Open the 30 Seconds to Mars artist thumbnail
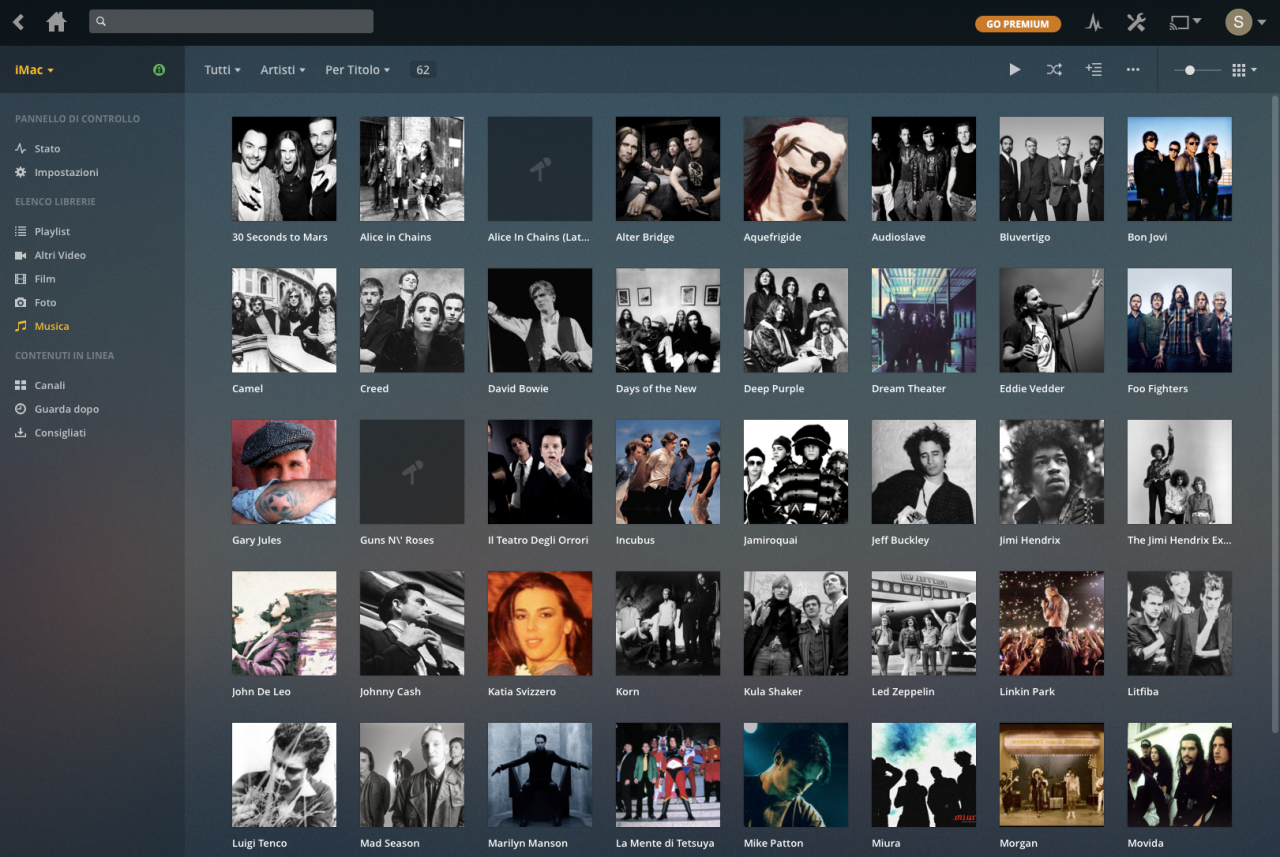The width and height of the screenshot is (1280, 857). 284,169
